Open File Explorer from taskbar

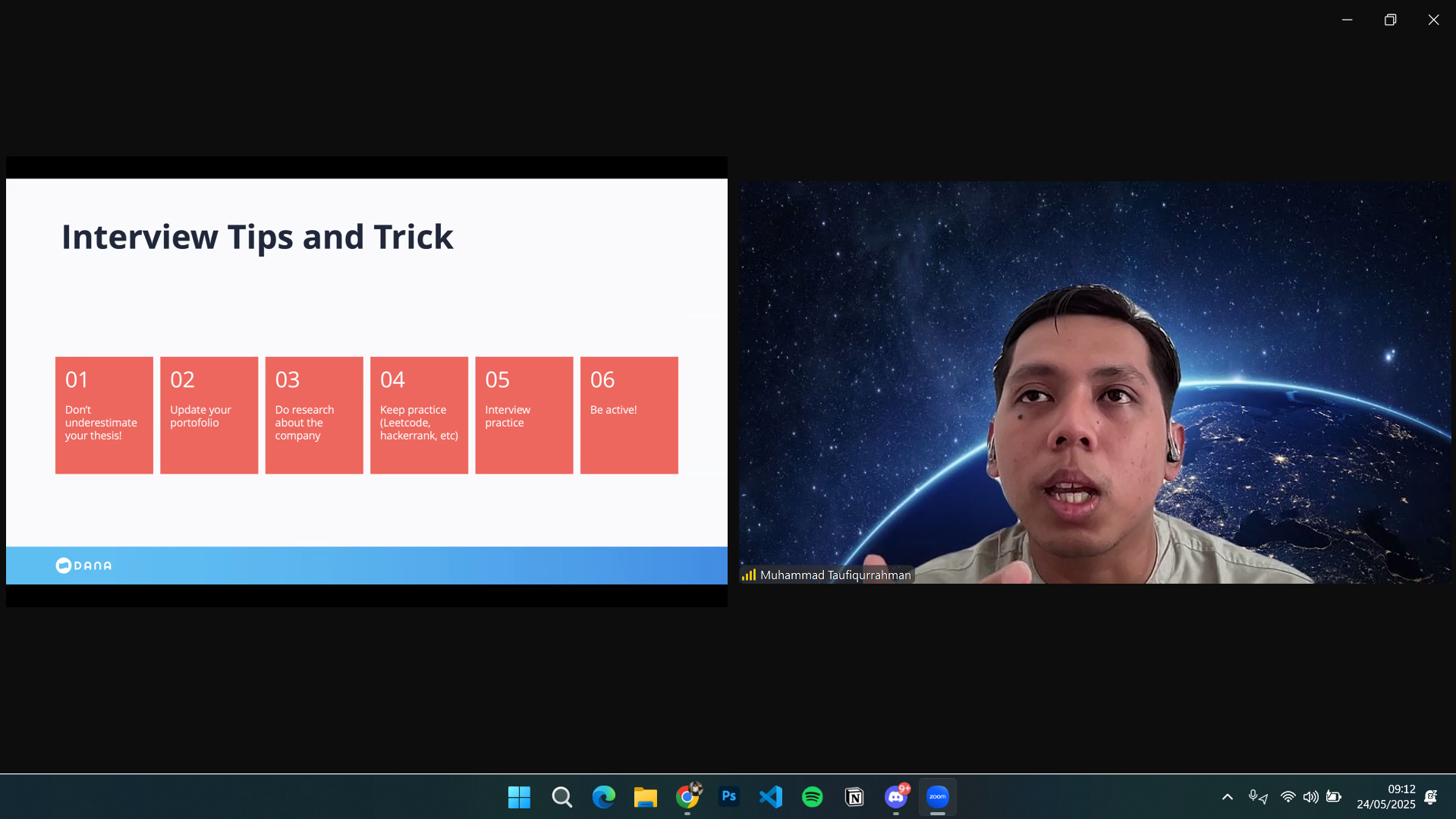[646, 797]
